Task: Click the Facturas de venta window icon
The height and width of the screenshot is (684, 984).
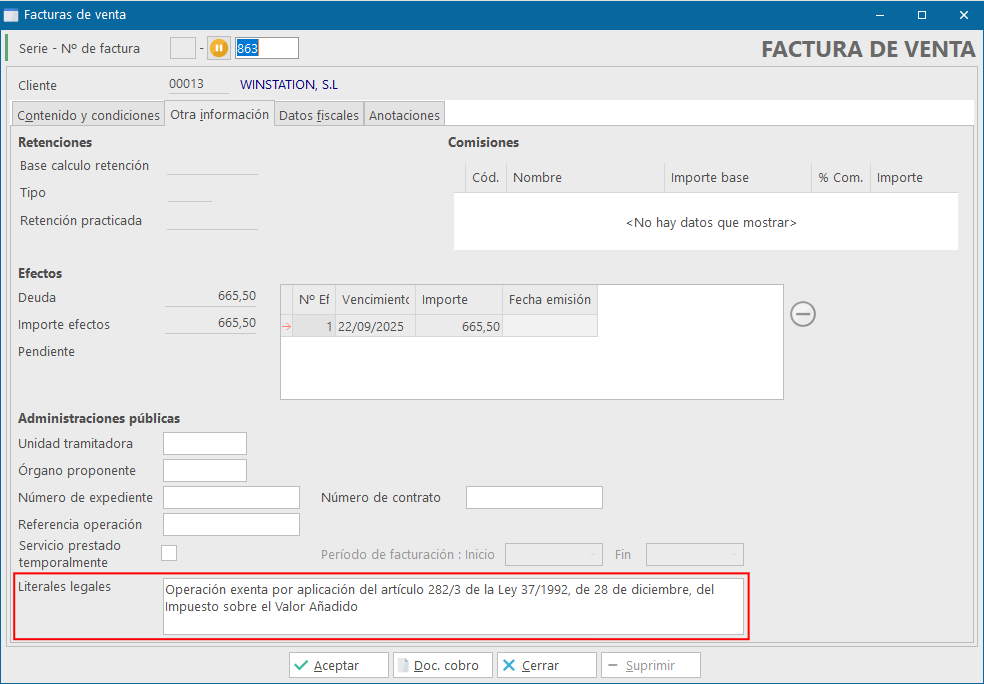Action: [11, 15]
